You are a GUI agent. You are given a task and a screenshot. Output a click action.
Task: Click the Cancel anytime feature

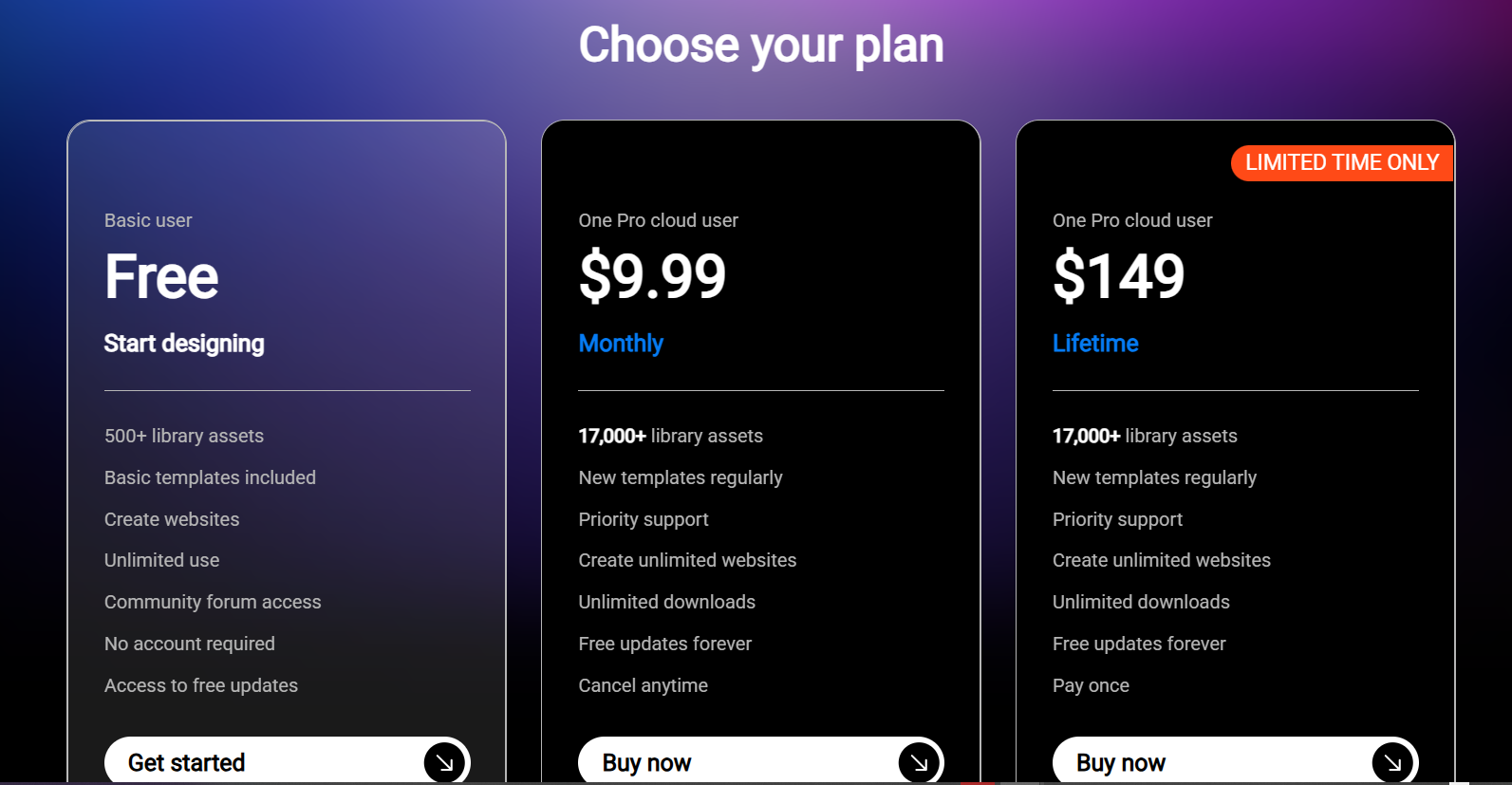click(644, 685)
